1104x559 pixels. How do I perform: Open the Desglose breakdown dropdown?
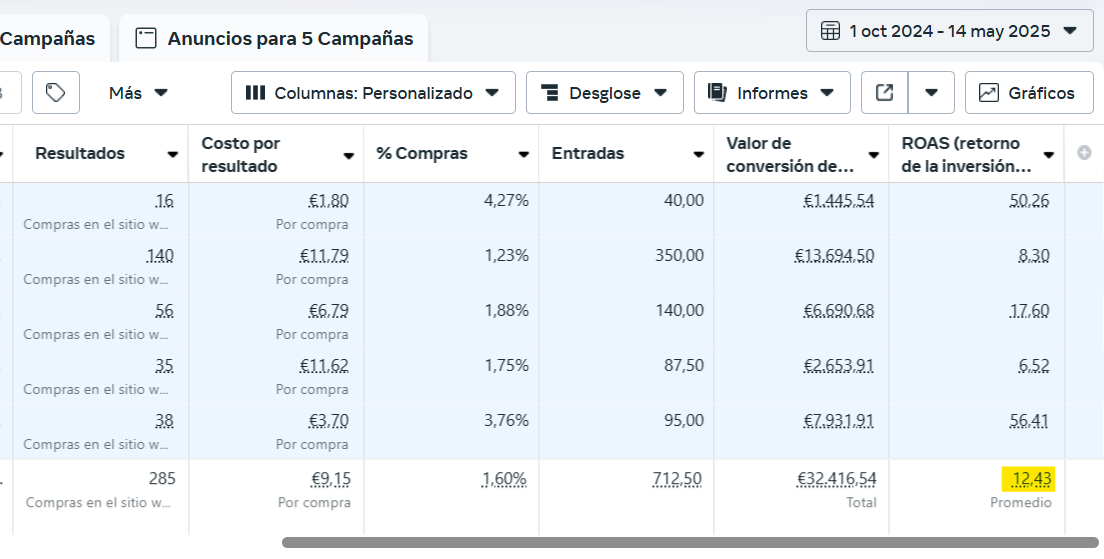(604, 93)
